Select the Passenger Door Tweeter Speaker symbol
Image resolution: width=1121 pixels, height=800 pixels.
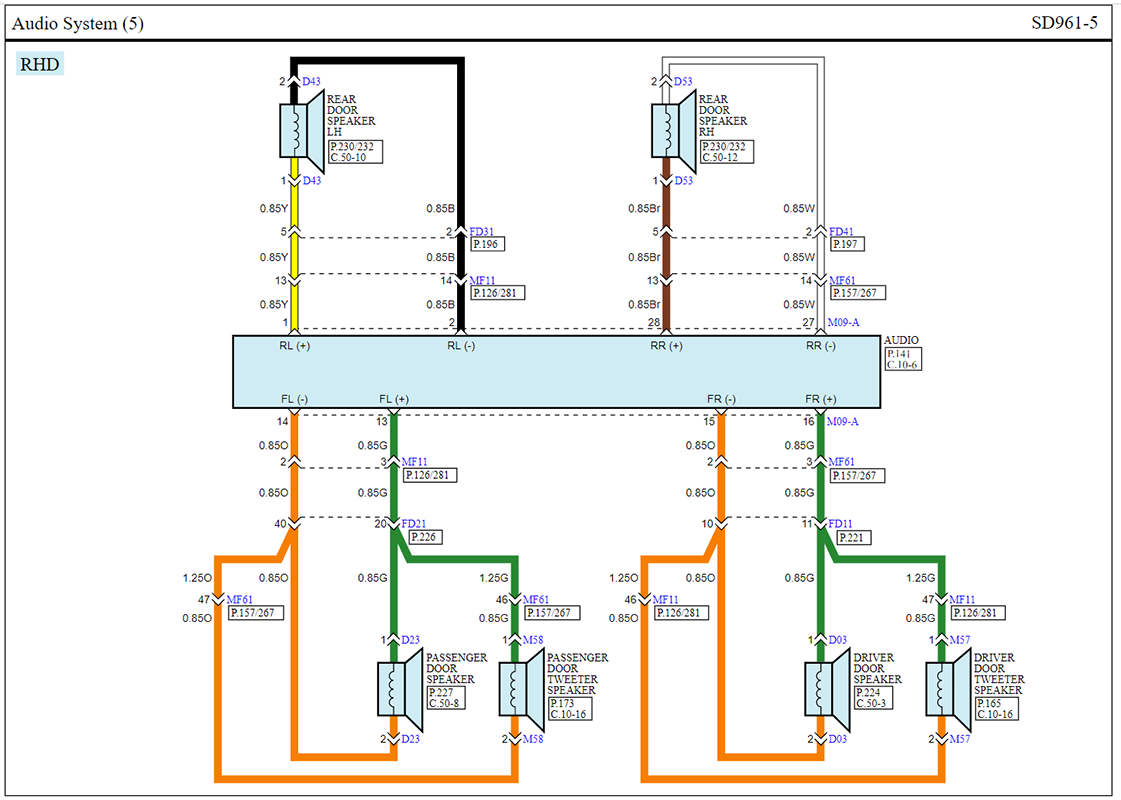tap(521, 689)
